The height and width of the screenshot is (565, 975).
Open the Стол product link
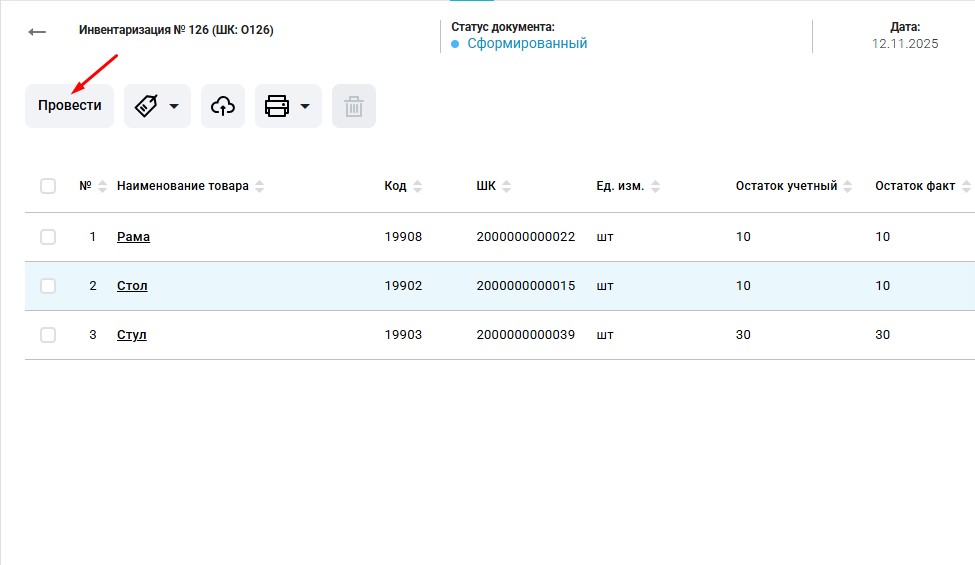[132, 286]
